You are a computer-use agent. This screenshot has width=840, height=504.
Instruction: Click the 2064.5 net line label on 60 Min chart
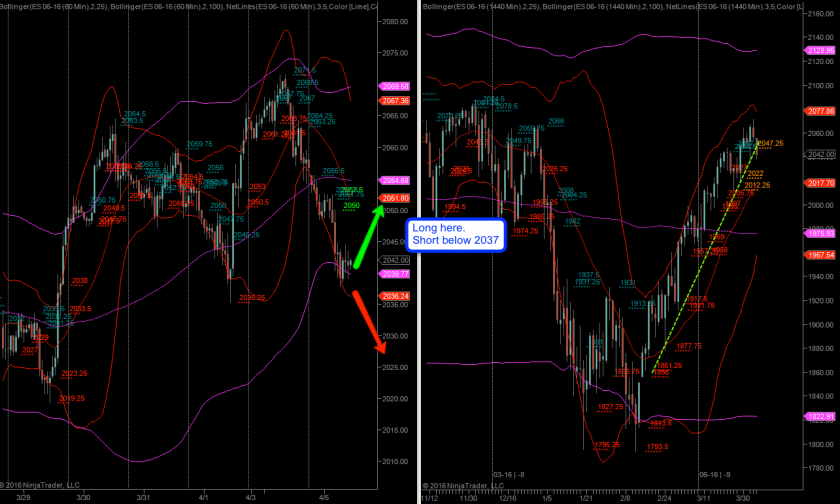pos(134,114)
